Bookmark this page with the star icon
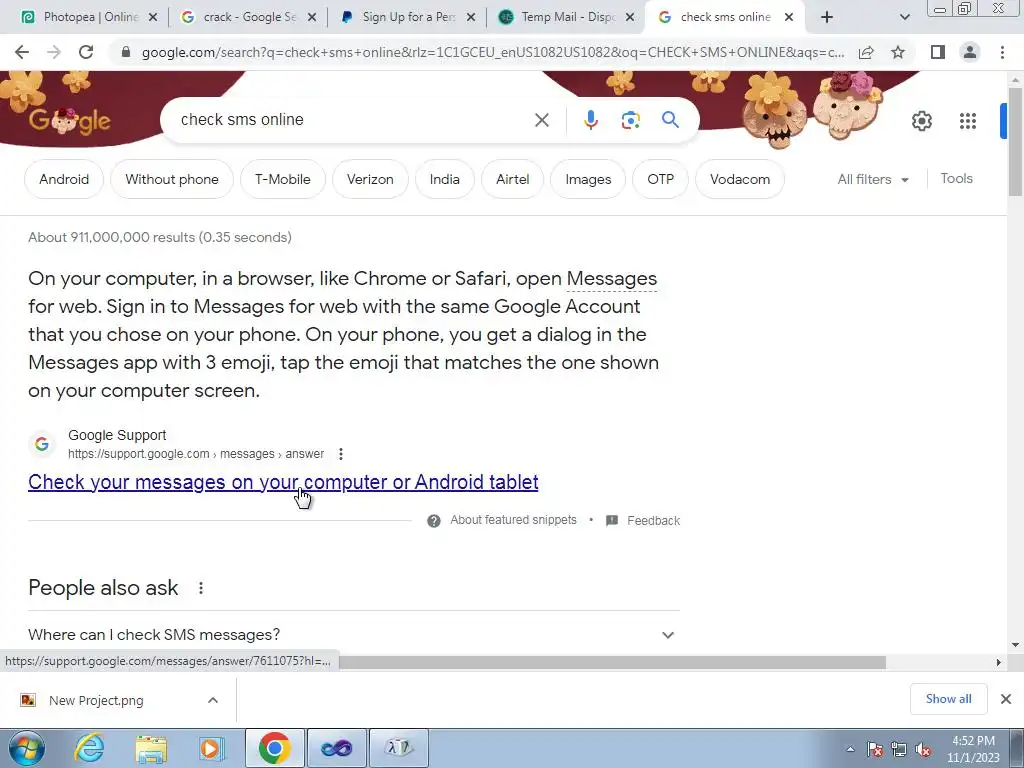 [x=898, y=52]
